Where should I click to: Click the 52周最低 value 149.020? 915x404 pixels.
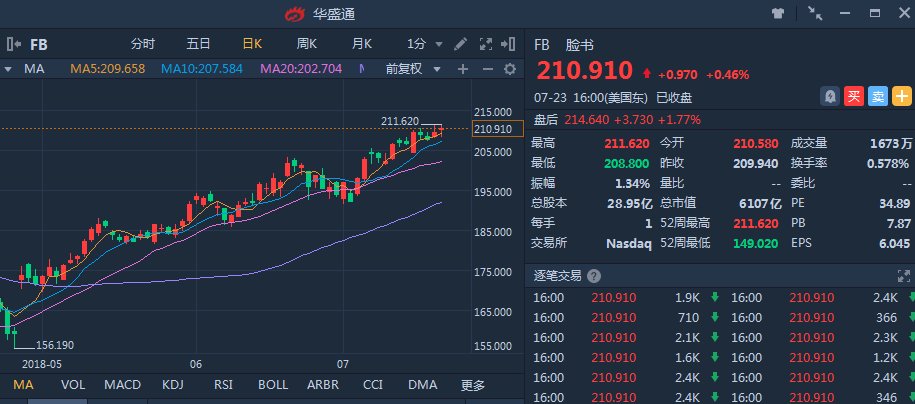[x=756, y=243]
